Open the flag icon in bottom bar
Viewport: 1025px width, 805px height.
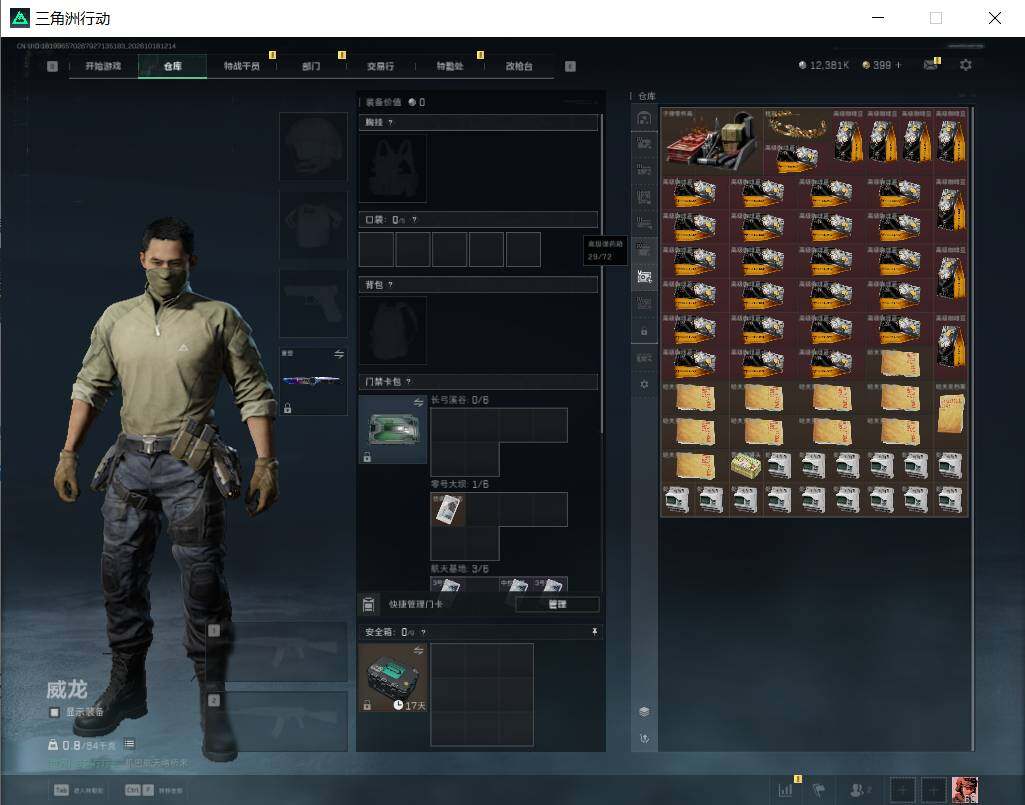(819, 790)
